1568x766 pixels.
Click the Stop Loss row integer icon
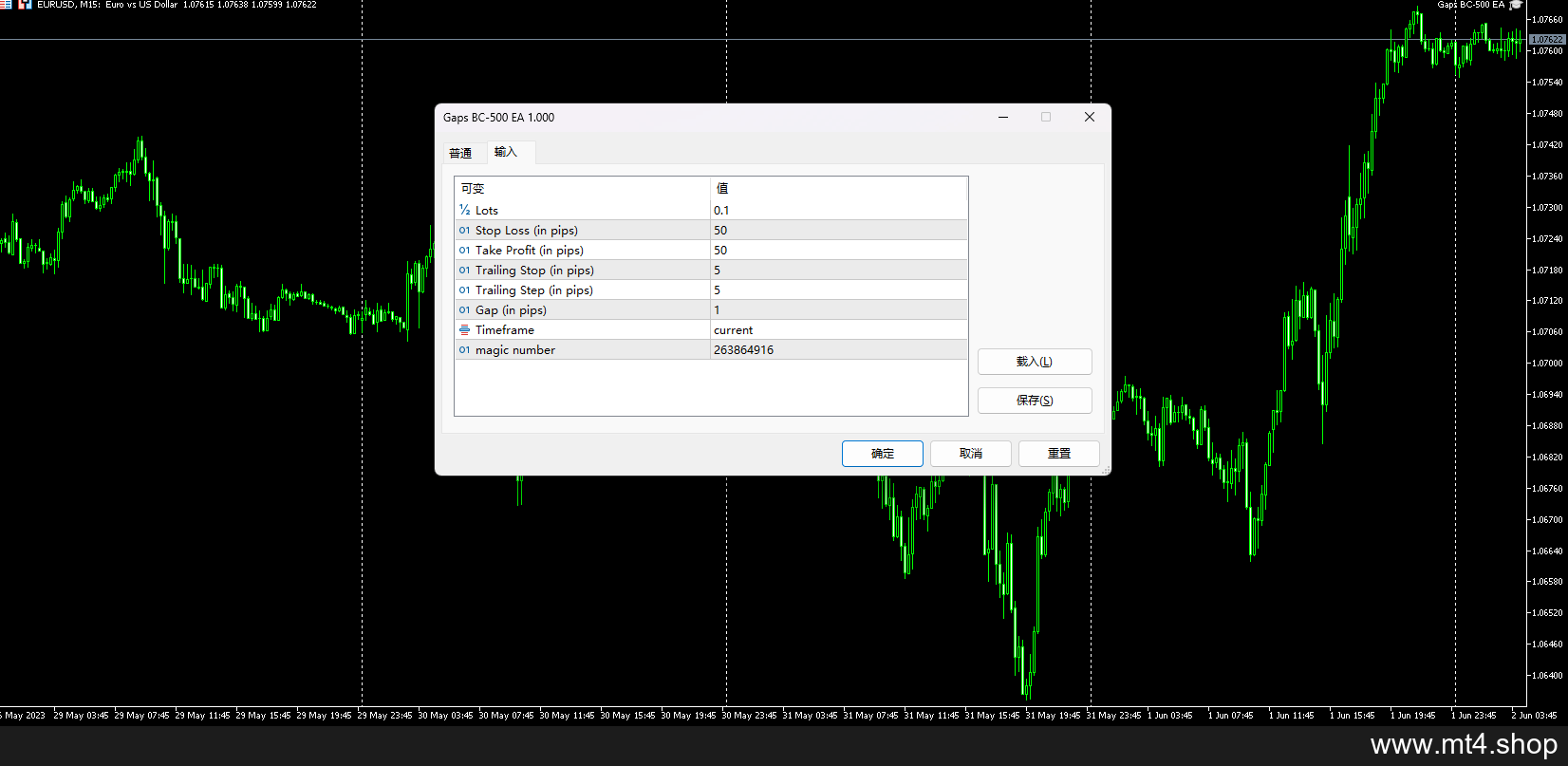click(x=465, y=231)
